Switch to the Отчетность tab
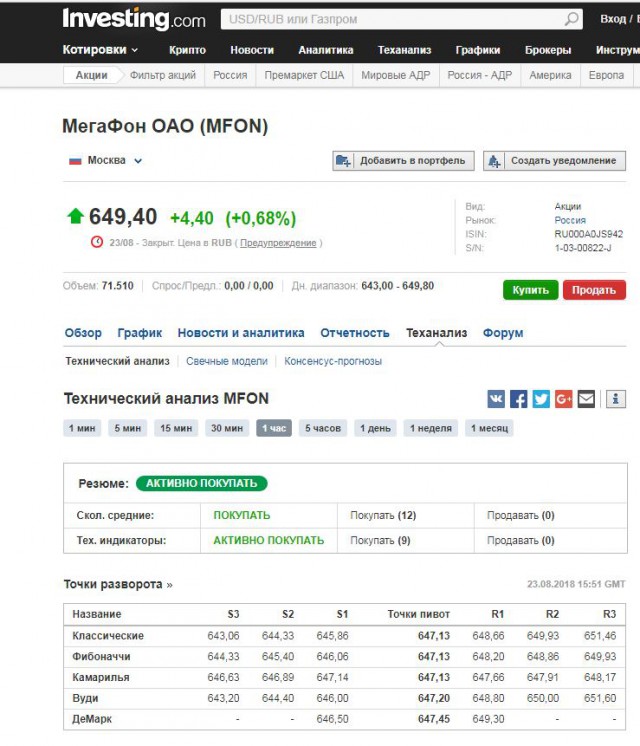This screenshot has height=746, width=640. [355, 333]
